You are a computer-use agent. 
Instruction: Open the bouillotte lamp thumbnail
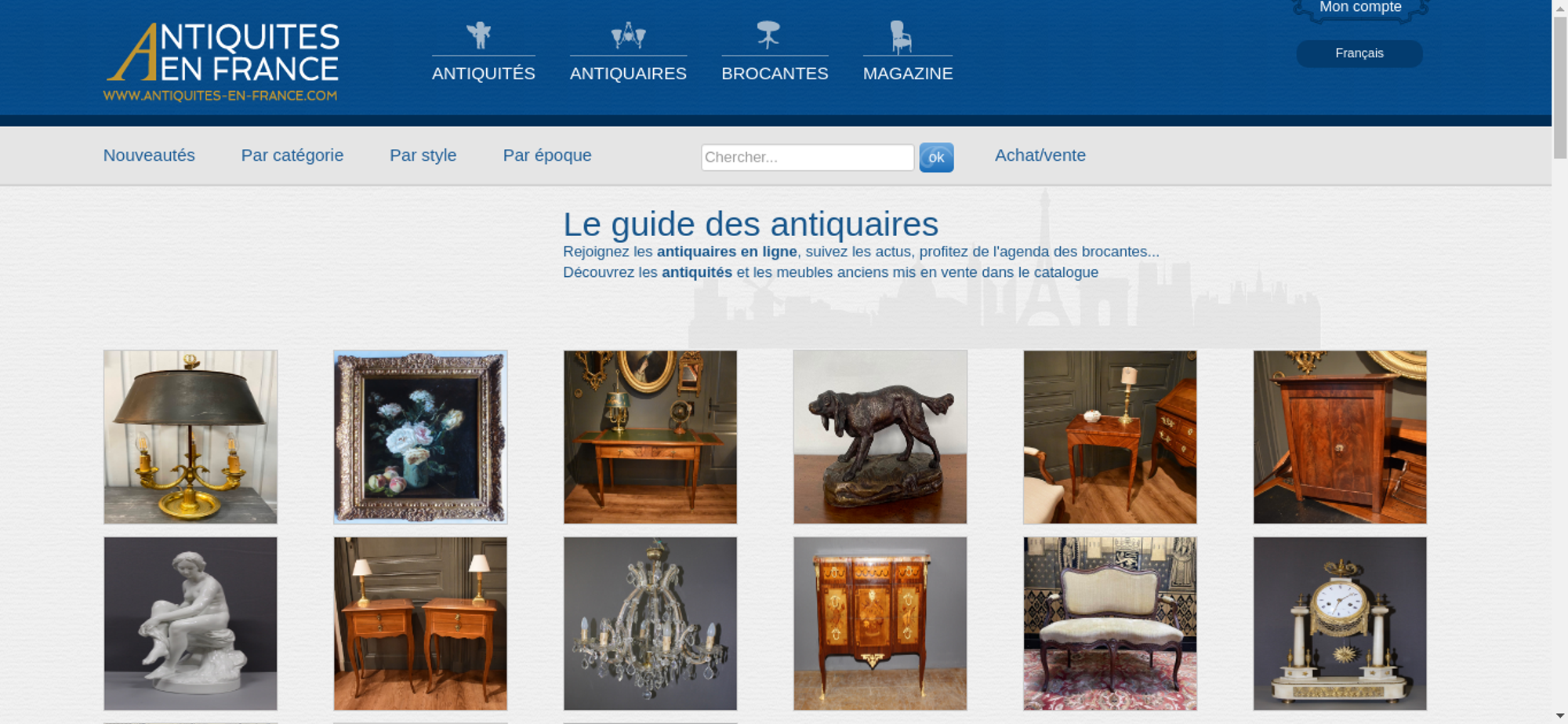click(191, 437)
